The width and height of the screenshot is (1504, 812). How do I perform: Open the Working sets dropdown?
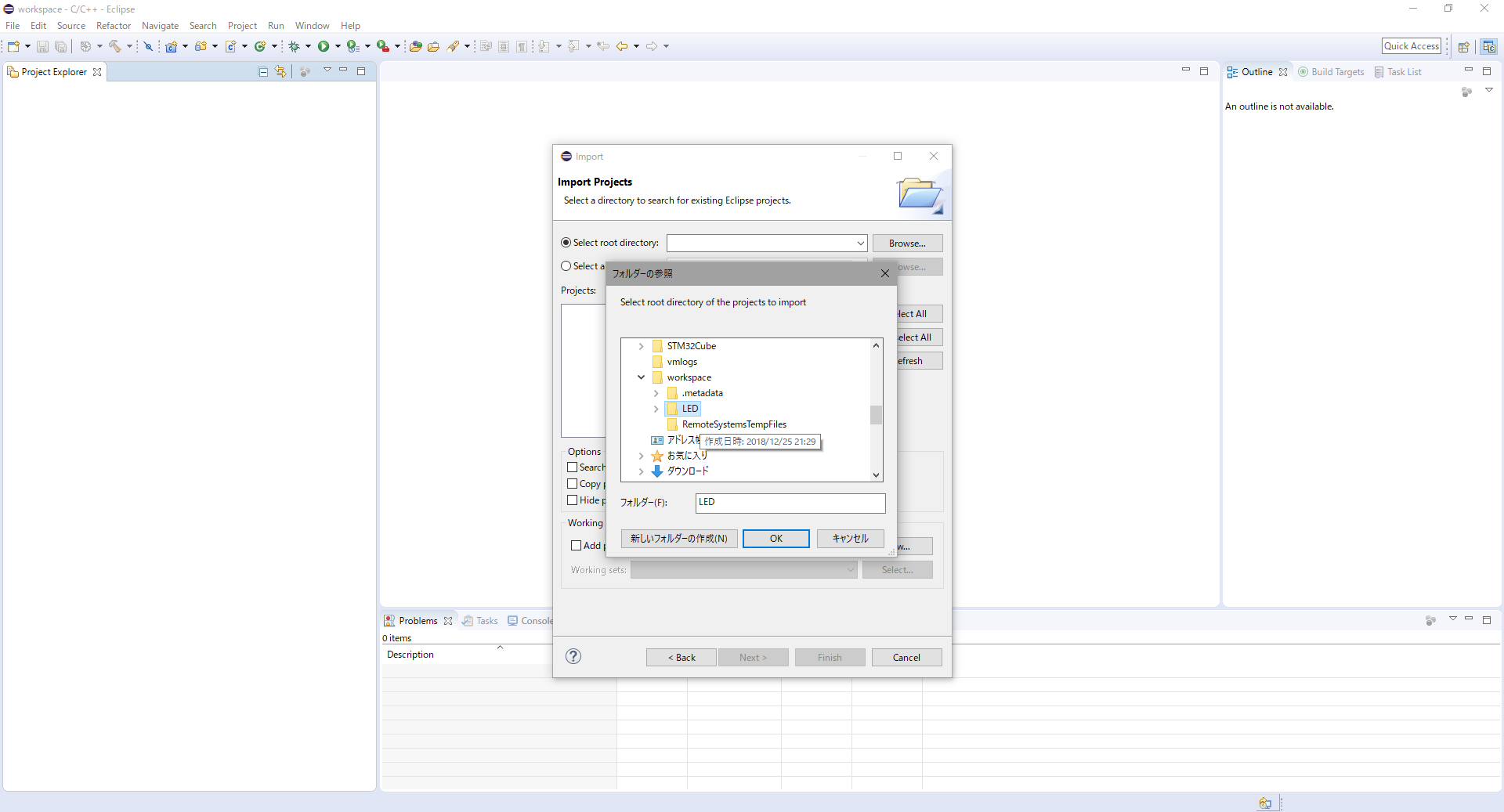tap(850, 570)
